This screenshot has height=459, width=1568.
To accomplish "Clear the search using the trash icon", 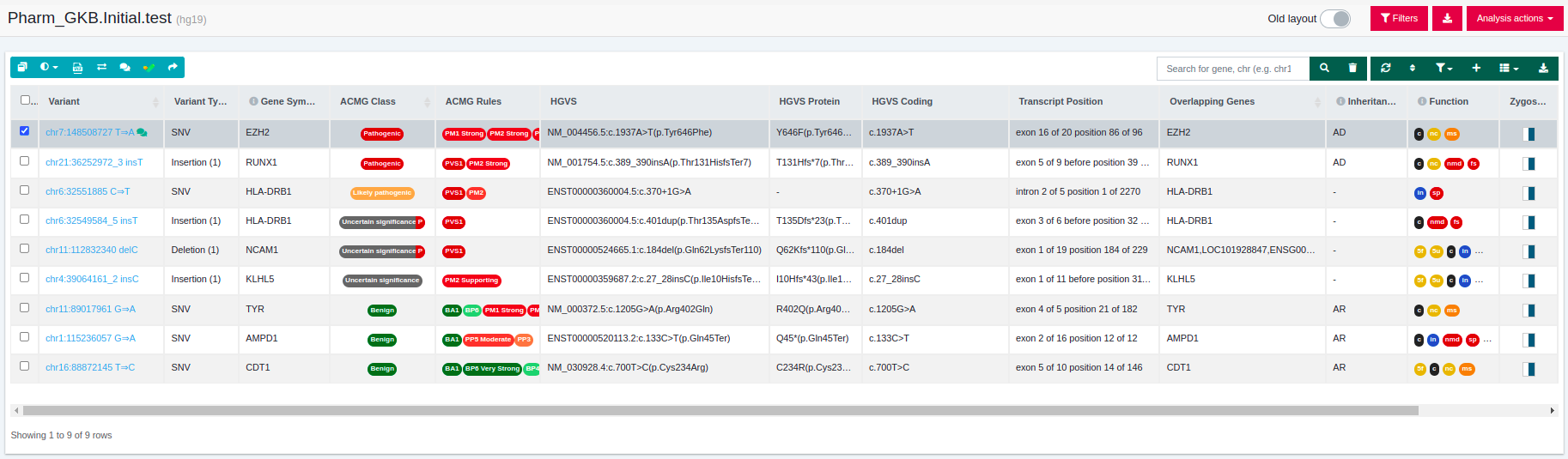I will (x=1352, y=68).
